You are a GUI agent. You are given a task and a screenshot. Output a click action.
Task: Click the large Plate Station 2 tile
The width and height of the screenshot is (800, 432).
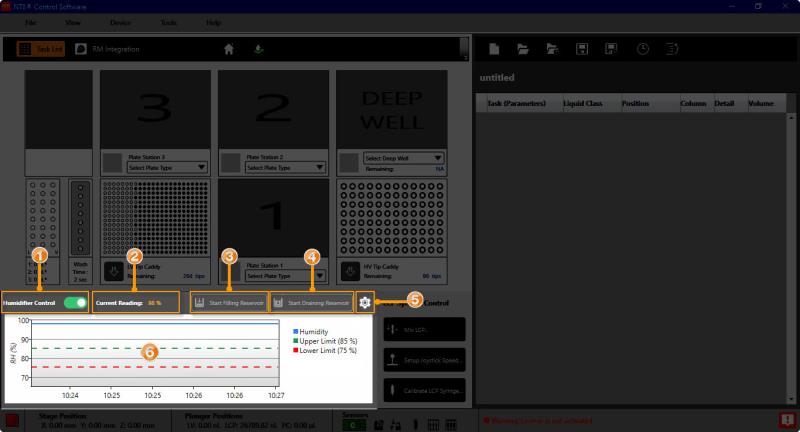[273, 109]
